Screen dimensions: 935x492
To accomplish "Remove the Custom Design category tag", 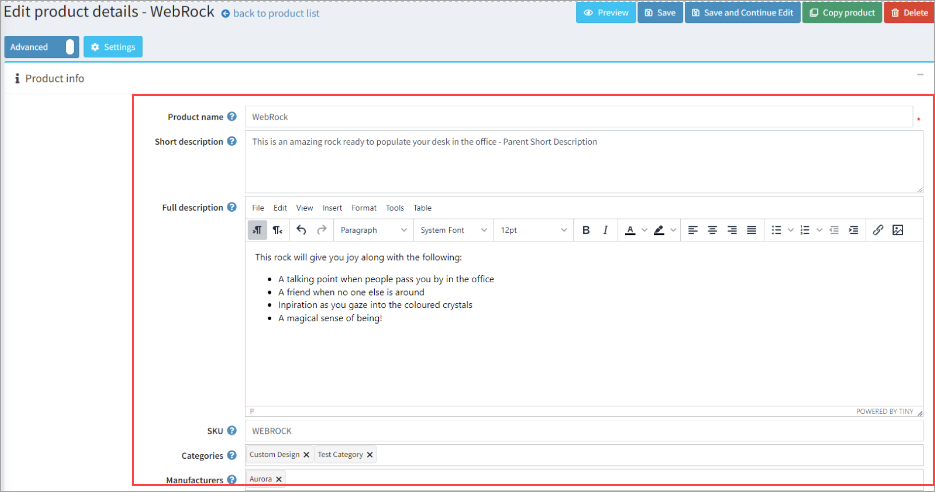I will tap(306, 454).
